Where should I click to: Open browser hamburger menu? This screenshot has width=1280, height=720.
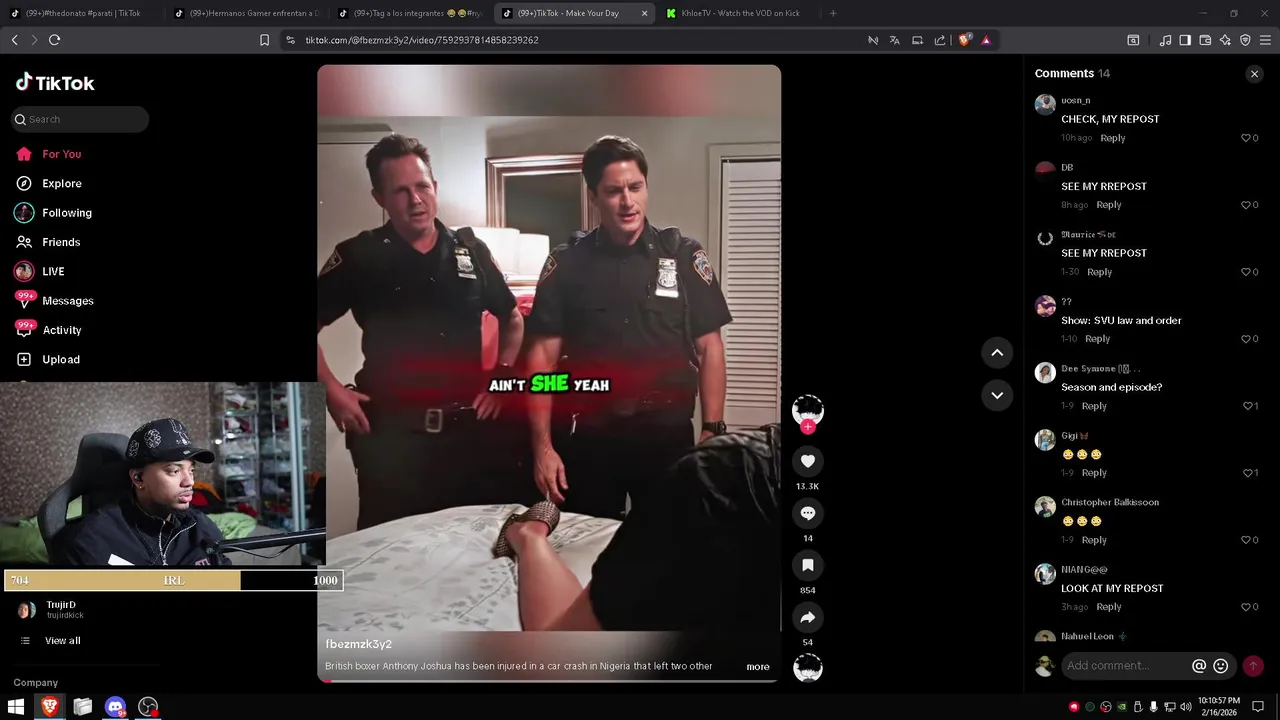tap(1265, 40)
